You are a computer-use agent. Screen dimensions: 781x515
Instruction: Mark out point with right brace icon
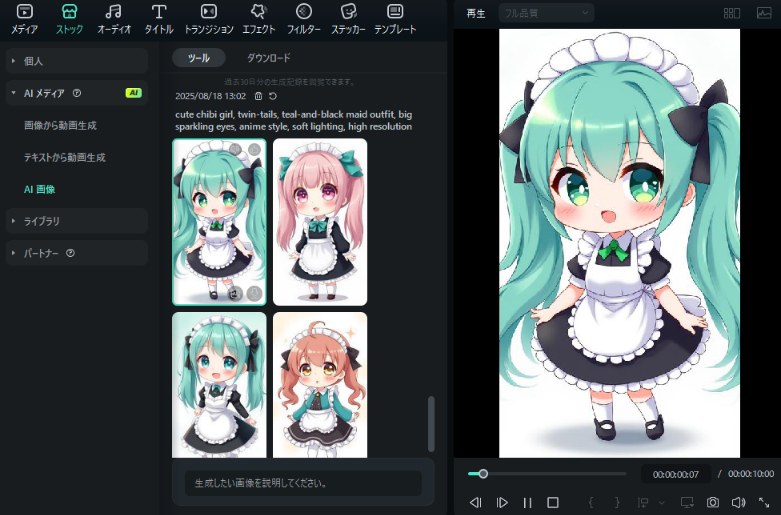(x=617, y=503)
